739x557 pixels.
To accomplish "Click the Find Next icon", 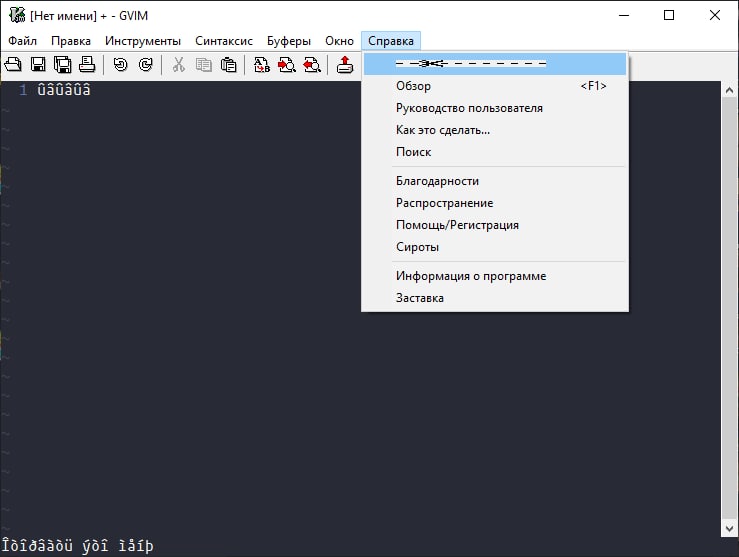I will pos(287,64).
